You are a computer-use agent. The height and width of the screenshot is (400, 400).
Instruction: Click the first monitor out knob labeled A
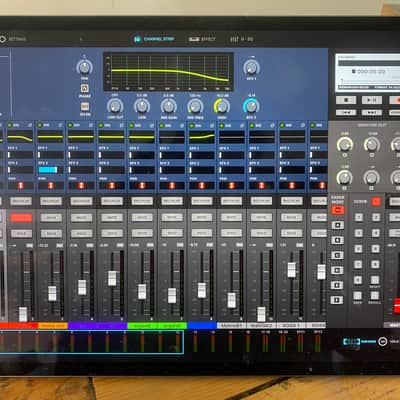[x=345, y=144]
